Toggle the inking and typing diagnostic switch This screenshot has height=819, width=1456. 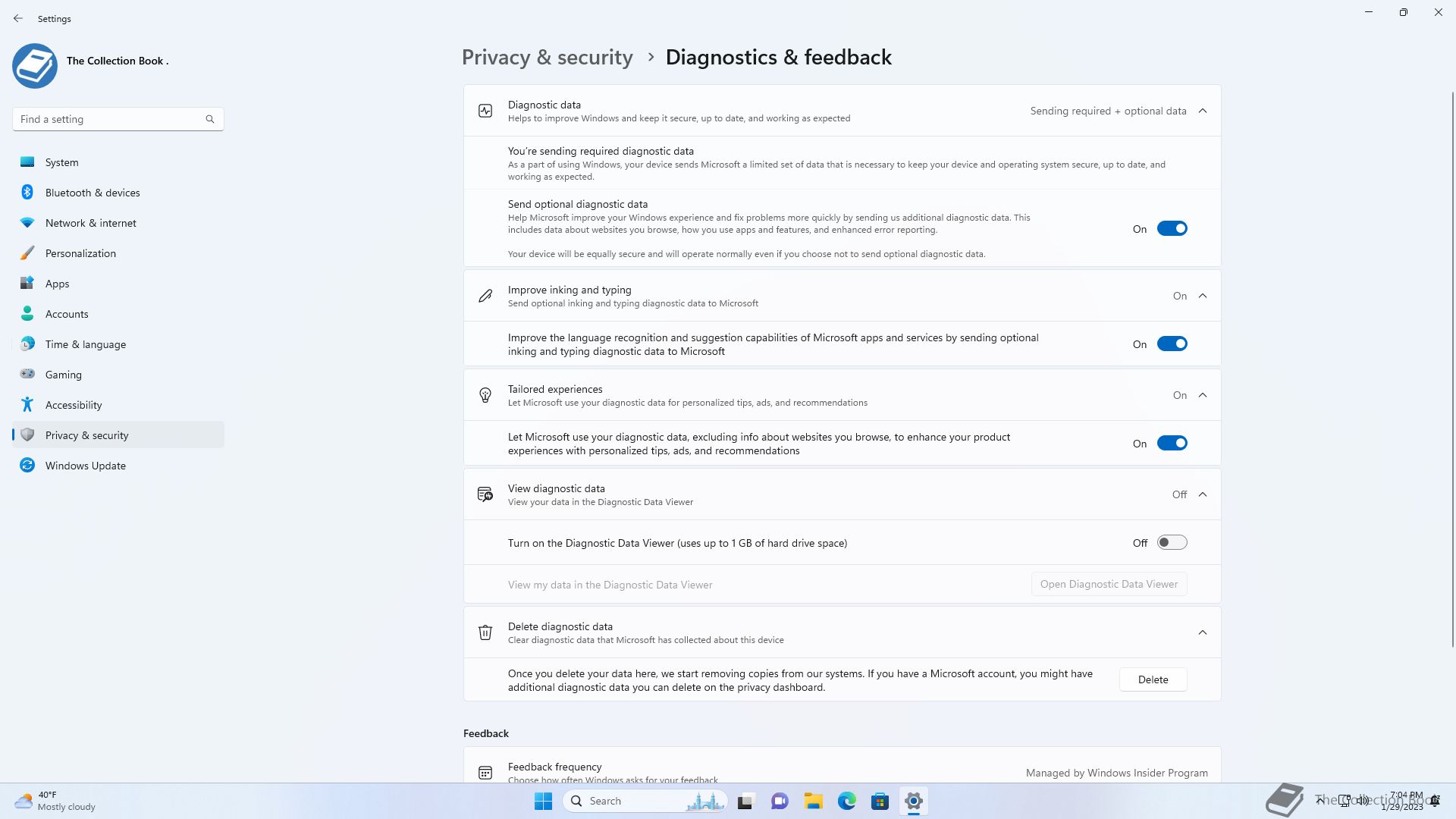click(1172, 344)
